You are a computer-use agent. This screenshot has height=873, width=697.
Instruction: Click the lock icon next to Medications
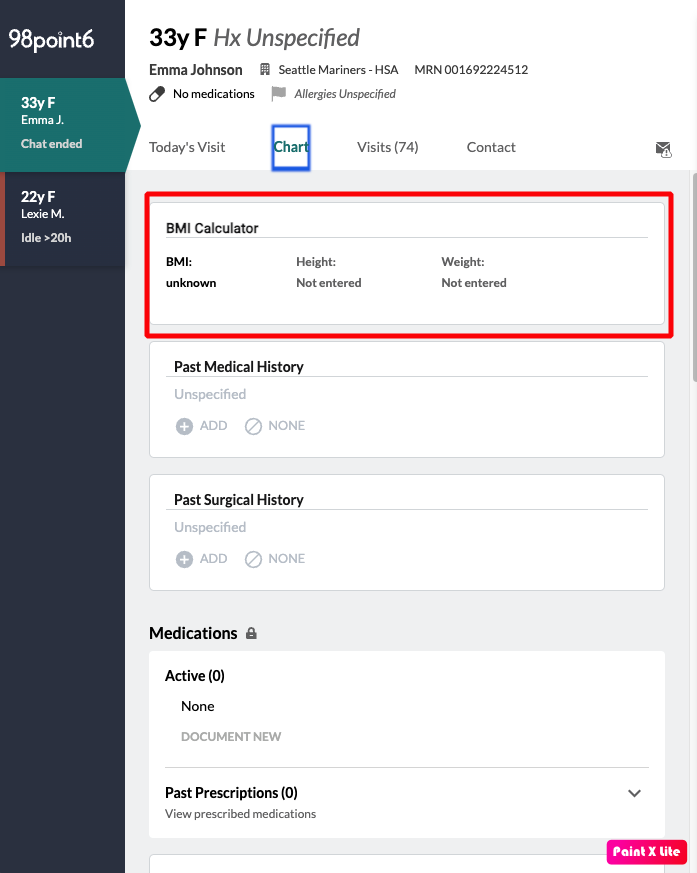[251, 633]
